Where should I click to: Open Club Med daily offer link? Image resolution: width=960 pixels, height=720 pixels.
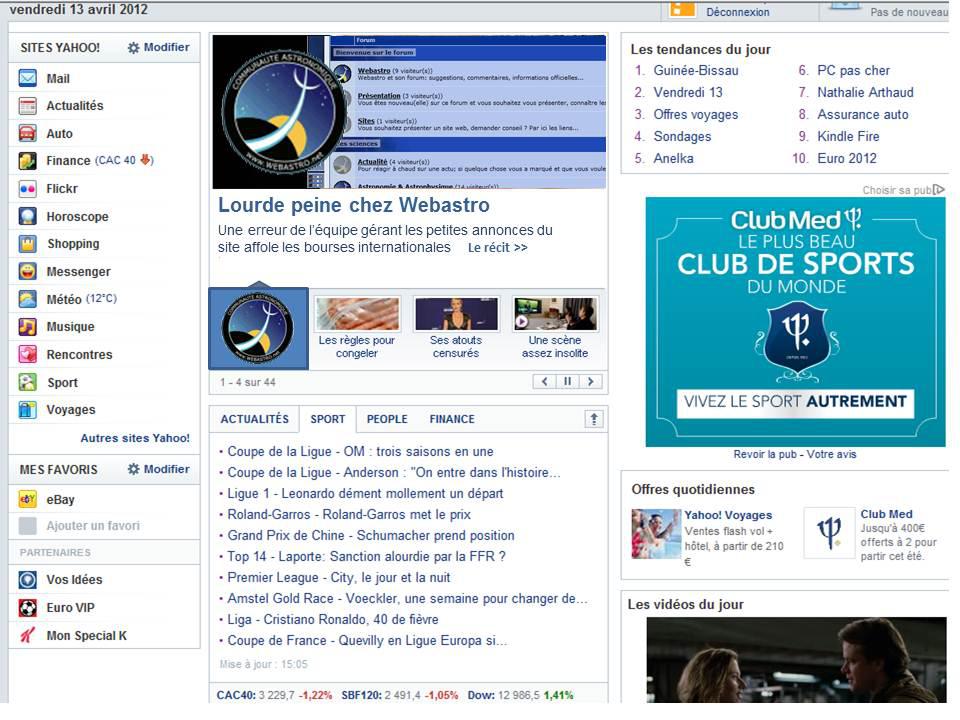tap(886, 514)
